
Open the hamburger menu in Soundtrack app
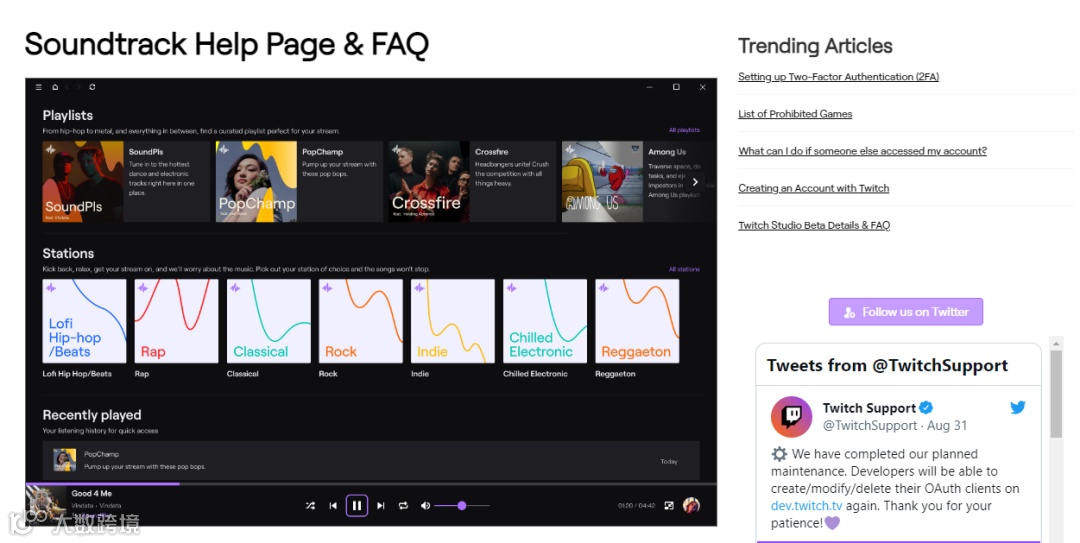[x=39, y=87]
